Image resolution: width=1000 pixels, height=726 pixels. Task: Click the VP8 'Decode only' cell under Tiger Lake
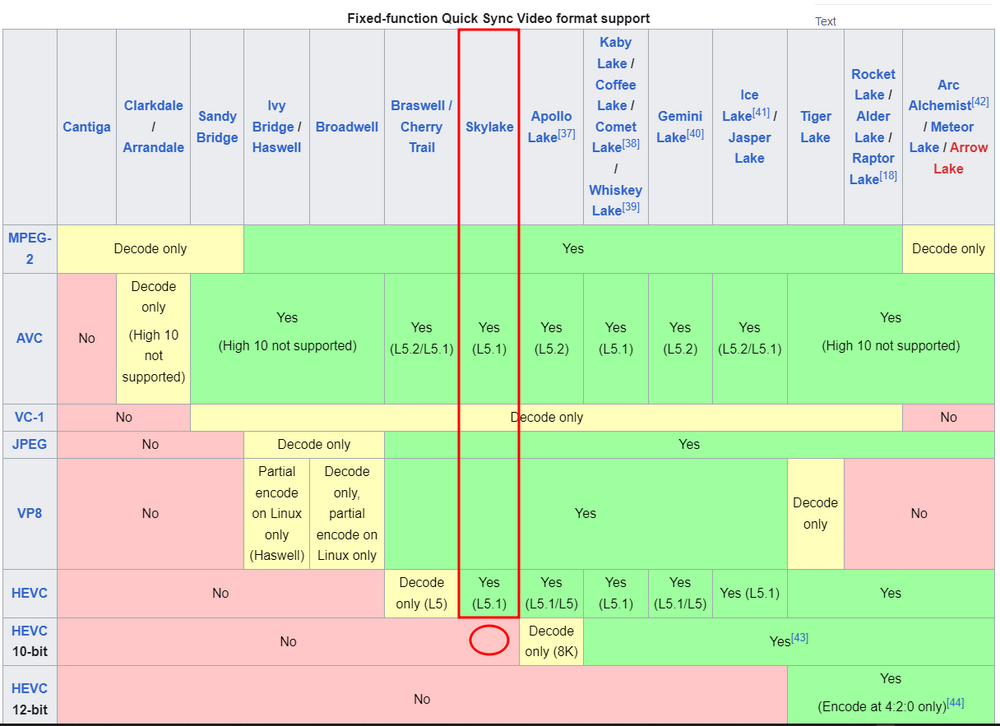(x=815, y=513)
